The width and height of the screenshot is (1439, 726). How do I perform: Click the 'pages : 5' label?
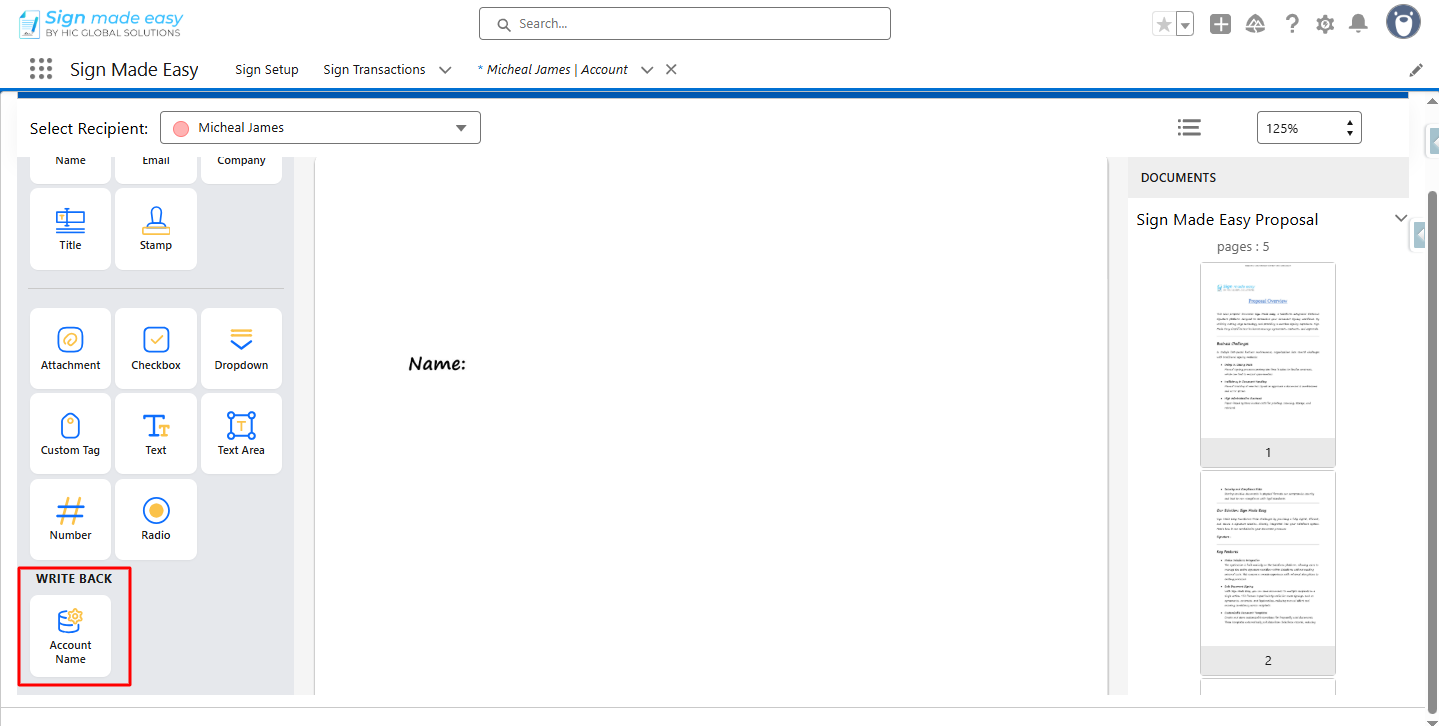(1243, 246)
